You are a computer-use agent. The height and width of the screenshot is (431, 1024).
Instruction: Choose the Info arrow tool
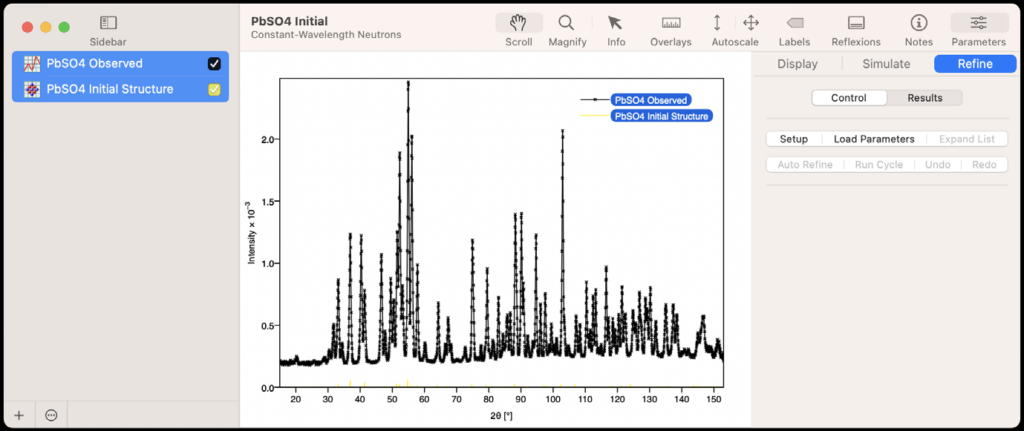pos(616,23)
